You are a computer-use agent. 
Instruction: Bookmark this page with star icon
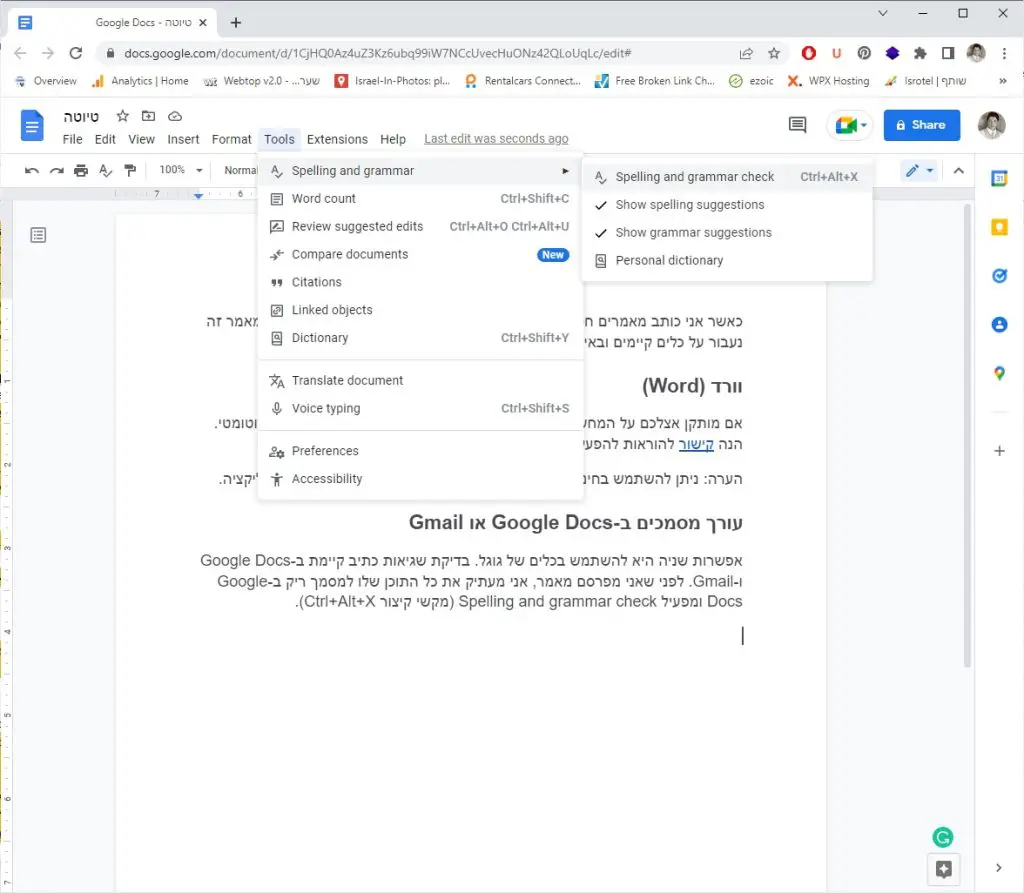[x=774, y=53]
